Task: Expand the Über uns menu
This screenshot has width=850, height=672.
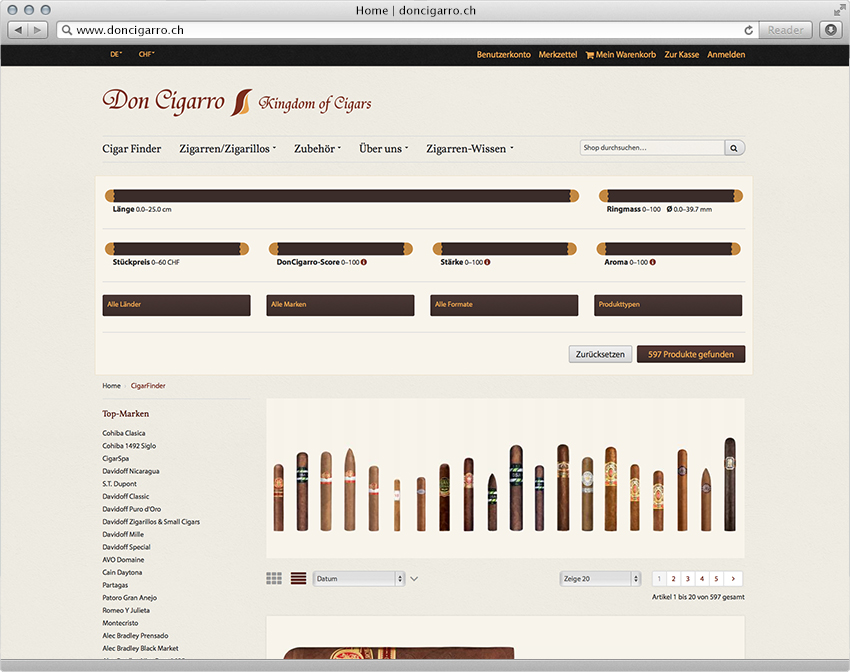Action: pos(383,148)
